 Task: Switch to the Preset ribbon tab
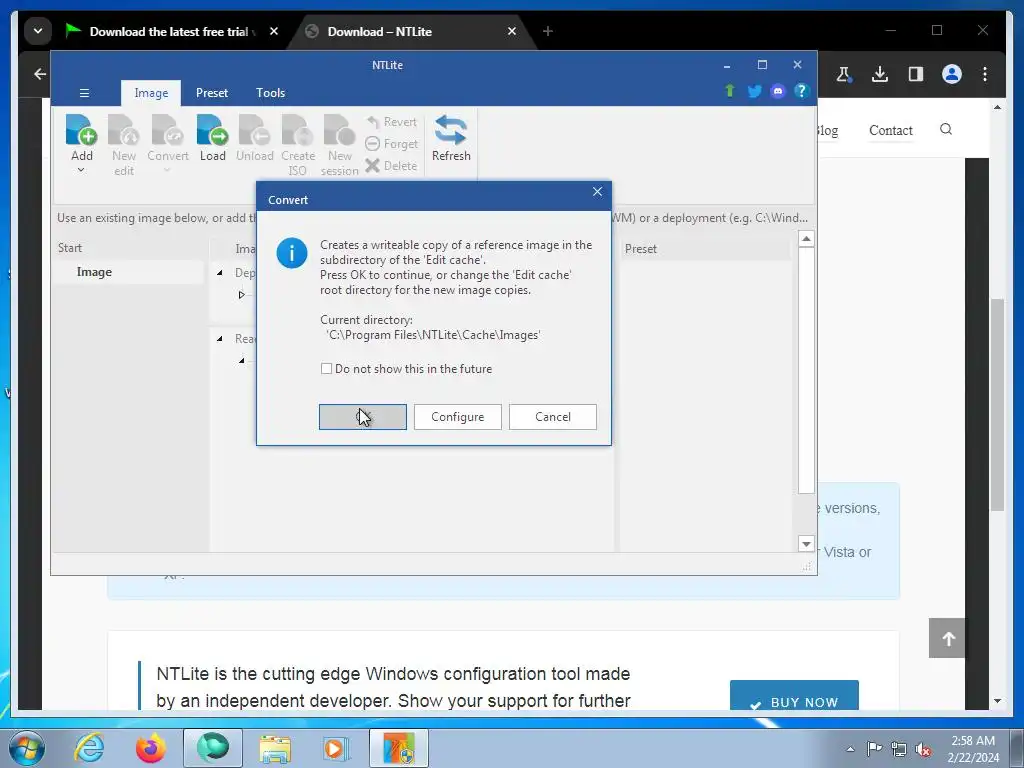212,93
